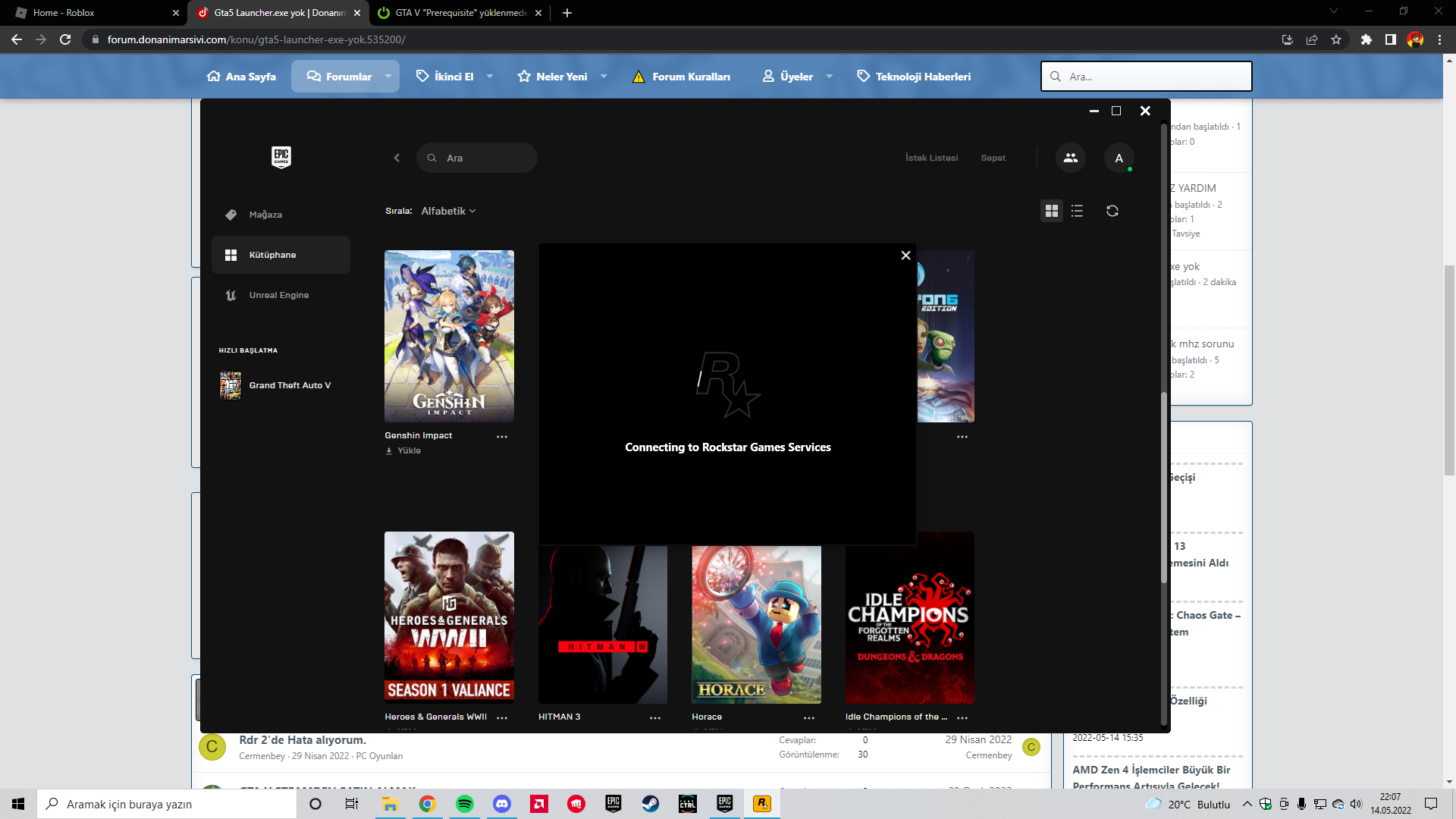
Task: Switch library to list view
Action: point(1077,211)
